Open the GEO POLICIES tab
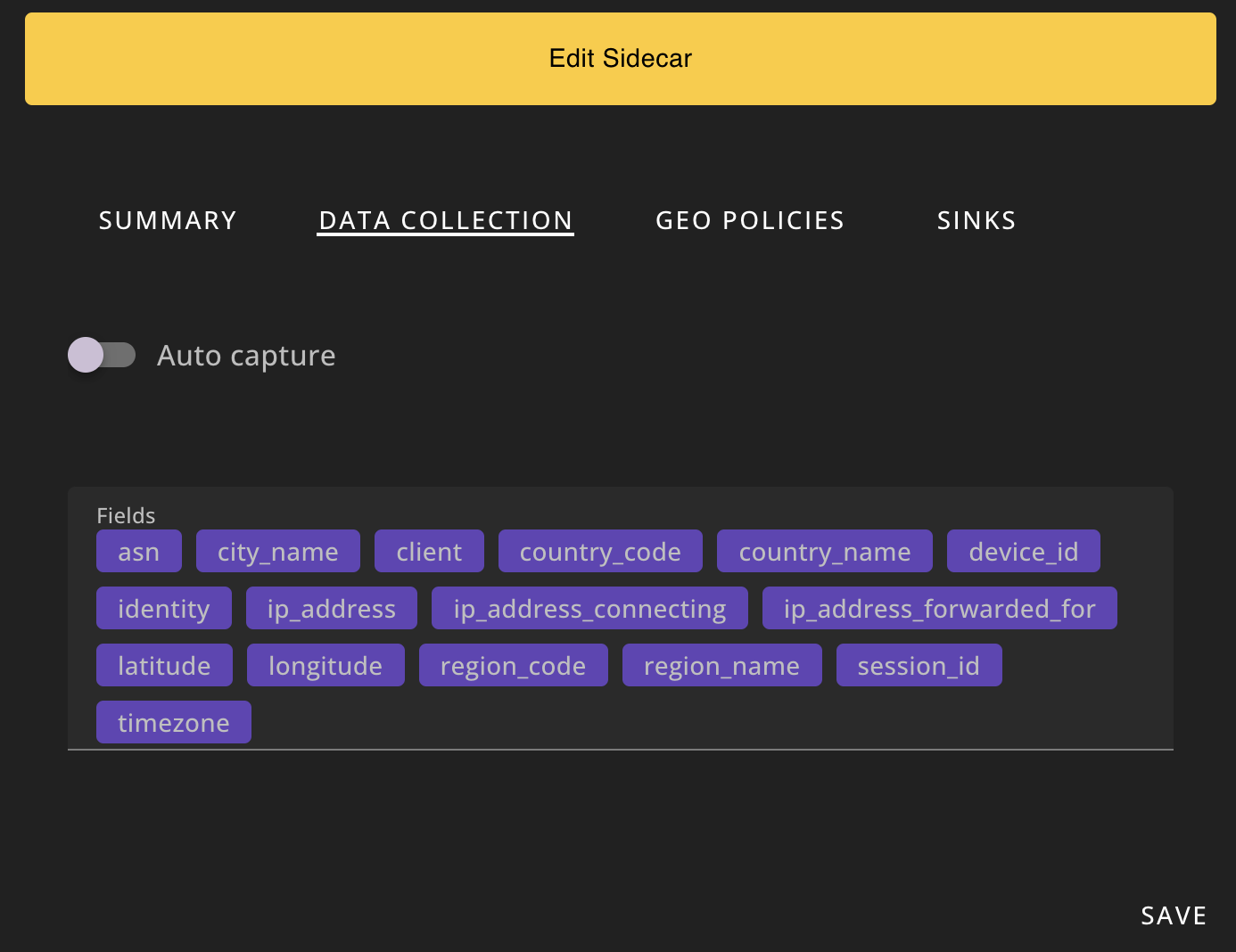1236x952 pixels. pos(750,220)
